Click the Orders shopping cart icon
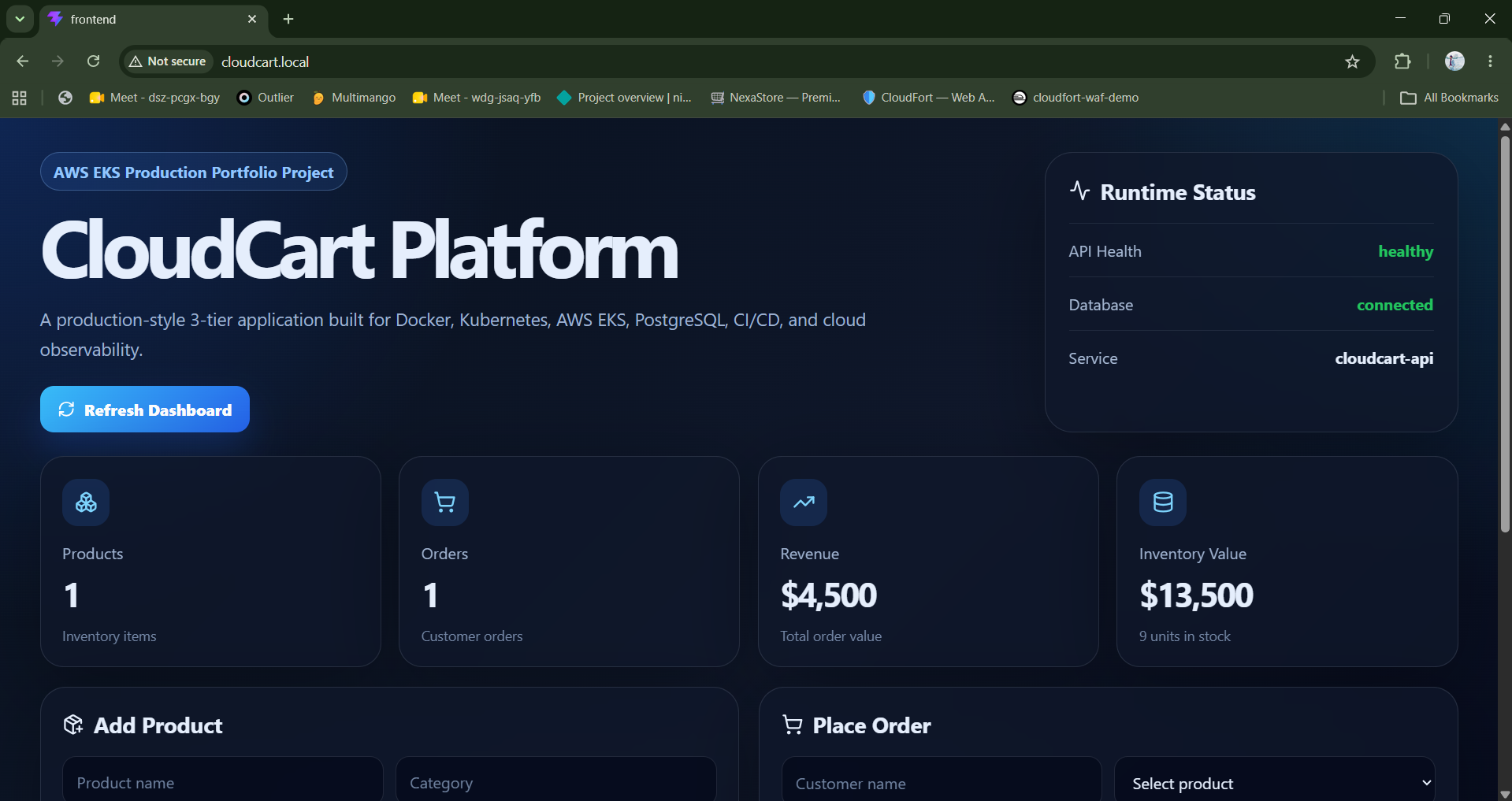Screen dimensions: 1512x801 [x=445, y=502]
